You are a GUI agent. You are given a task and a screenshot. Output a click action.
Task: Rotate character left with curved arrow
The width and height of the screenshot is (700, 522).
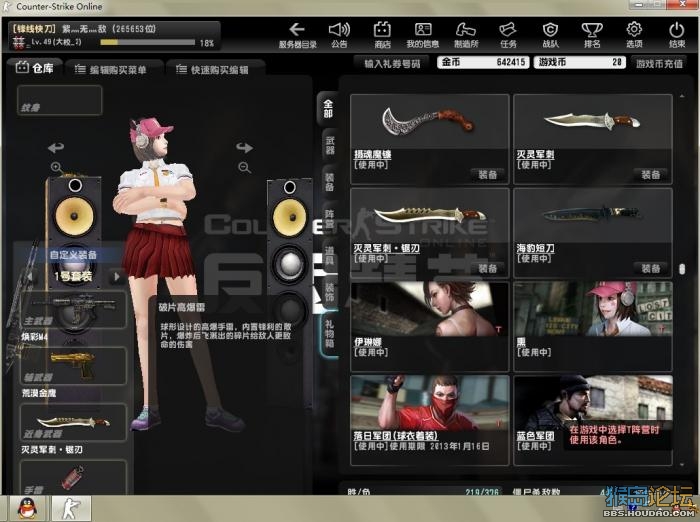coord(56,147)
